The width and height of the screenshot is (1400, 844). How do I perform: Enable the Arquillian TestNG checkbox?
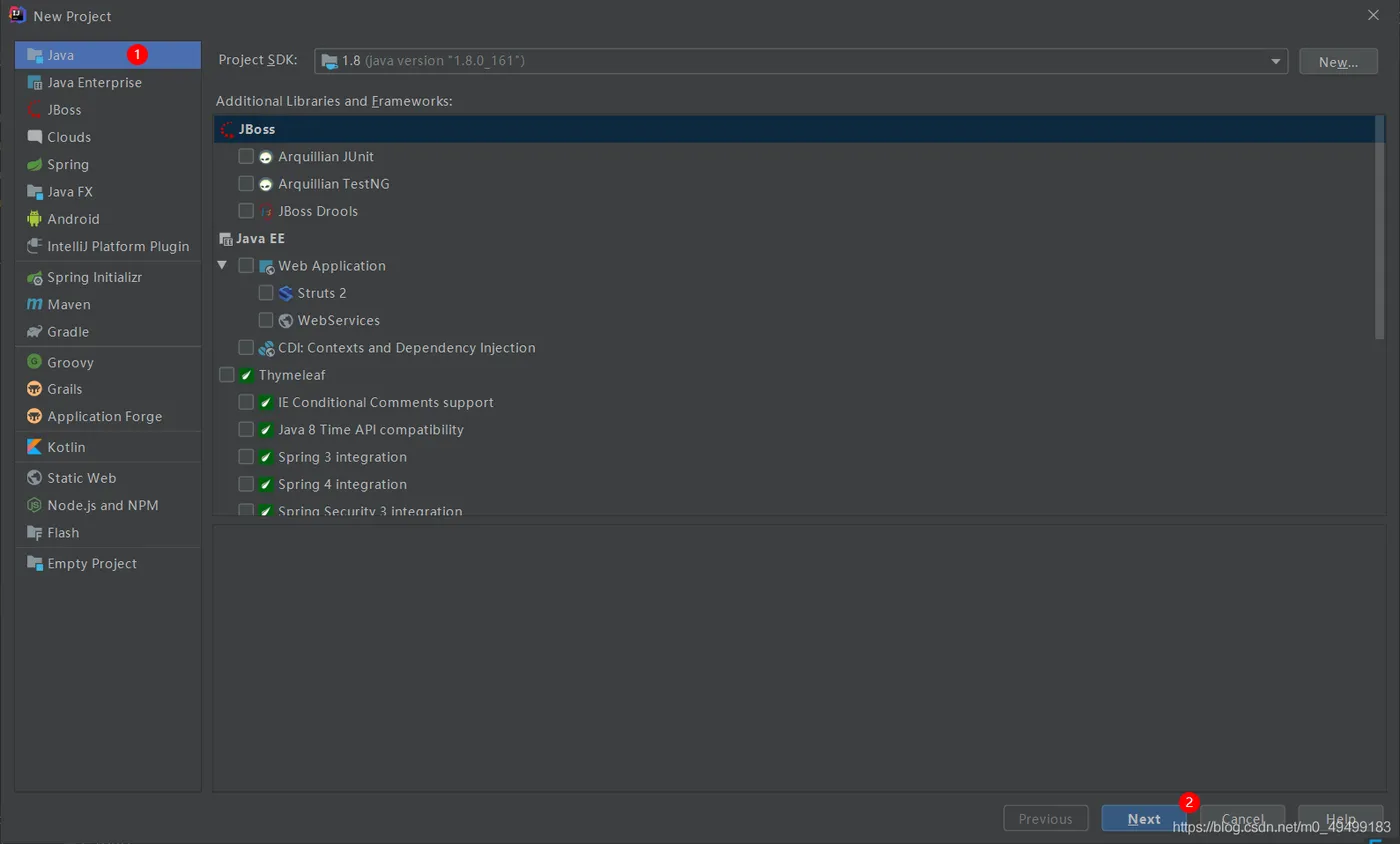246,184
